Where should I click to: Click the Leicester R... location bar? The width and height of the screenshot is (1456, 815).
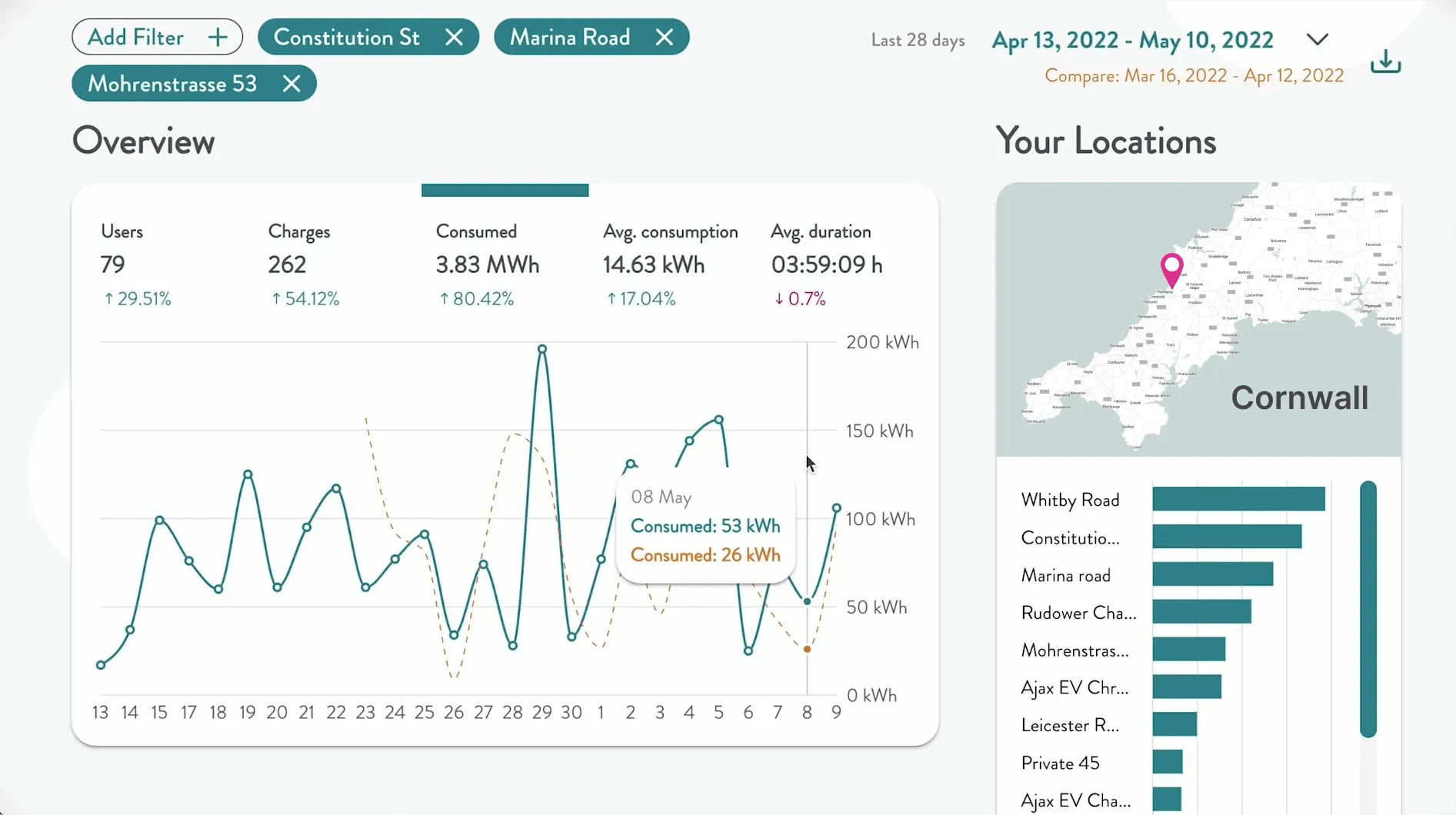1174,724
